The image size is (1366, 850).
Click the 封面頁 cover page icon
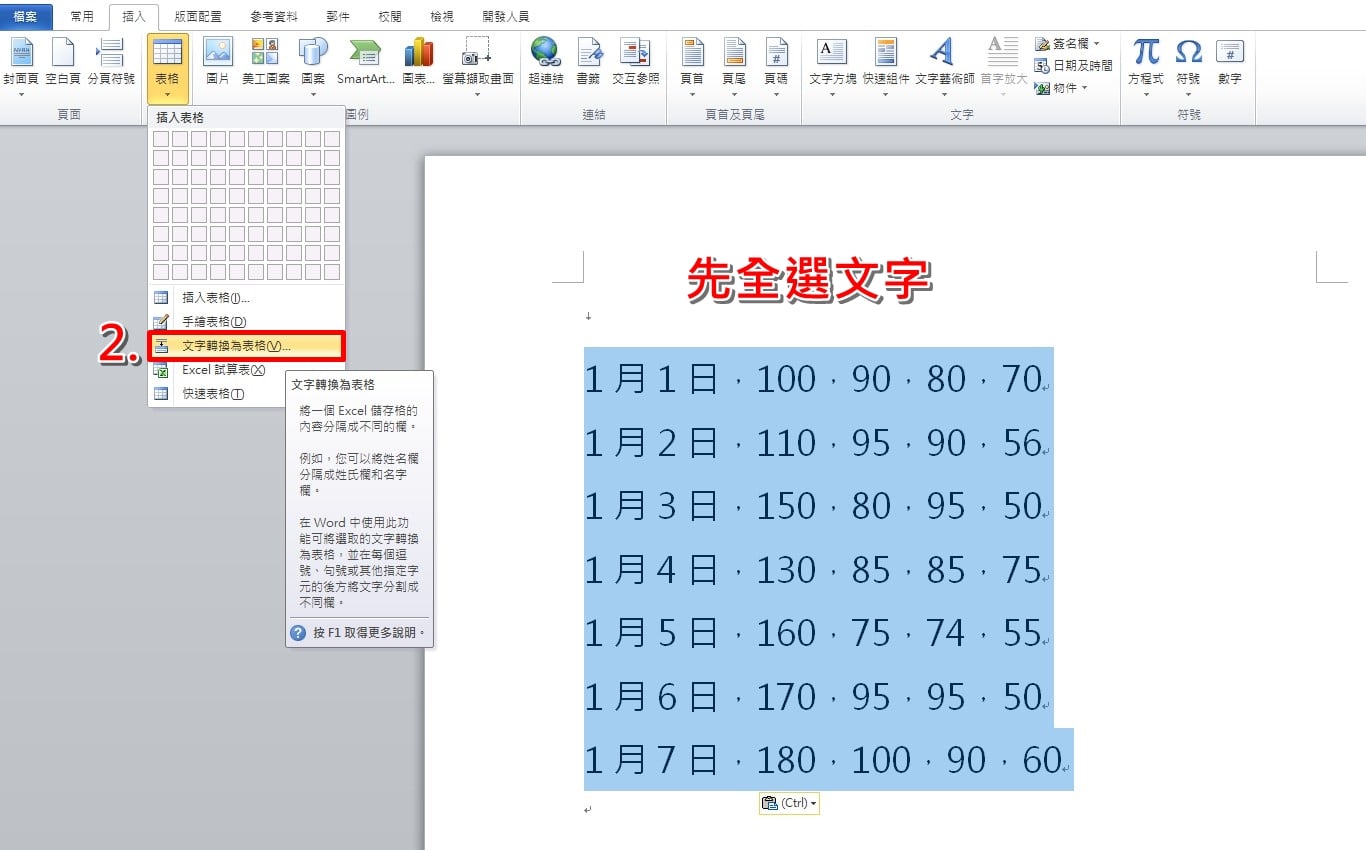21,52
